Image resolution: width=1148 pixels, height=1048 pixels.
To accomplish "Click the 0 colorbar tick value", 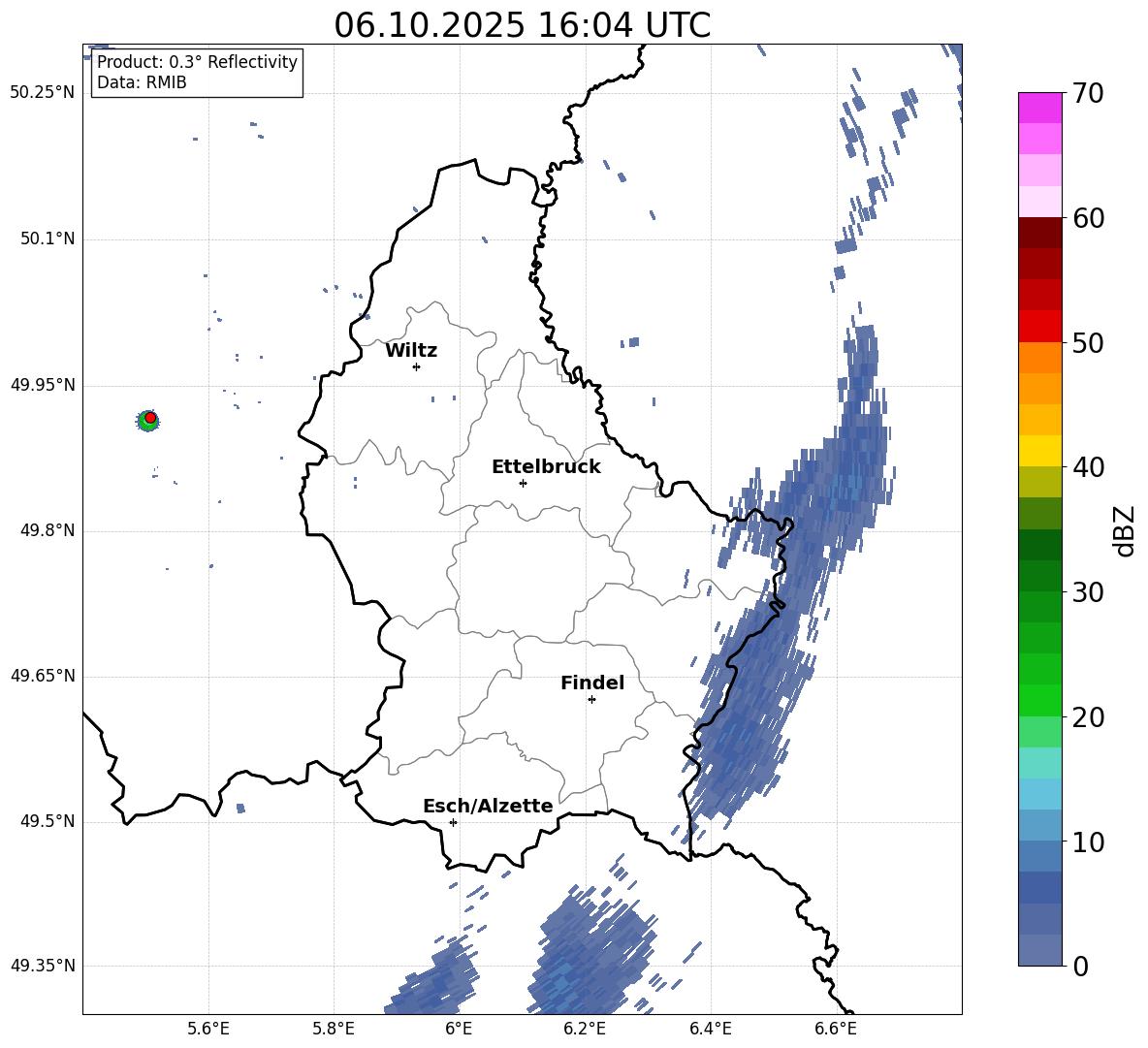I will click(x=1080, y=966).
